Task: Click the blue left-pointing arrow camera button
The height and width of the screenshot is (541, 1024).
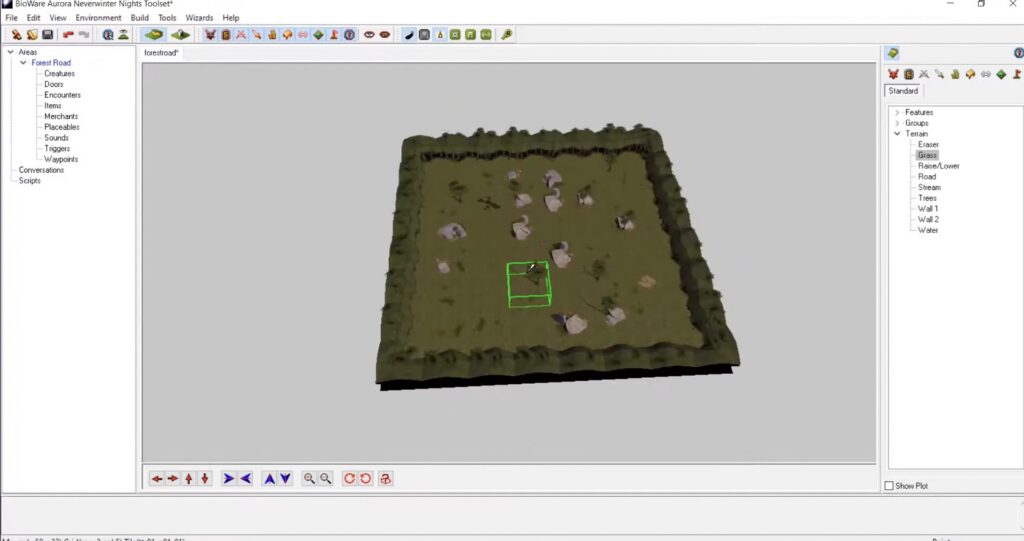Action: tap(246, 479)
